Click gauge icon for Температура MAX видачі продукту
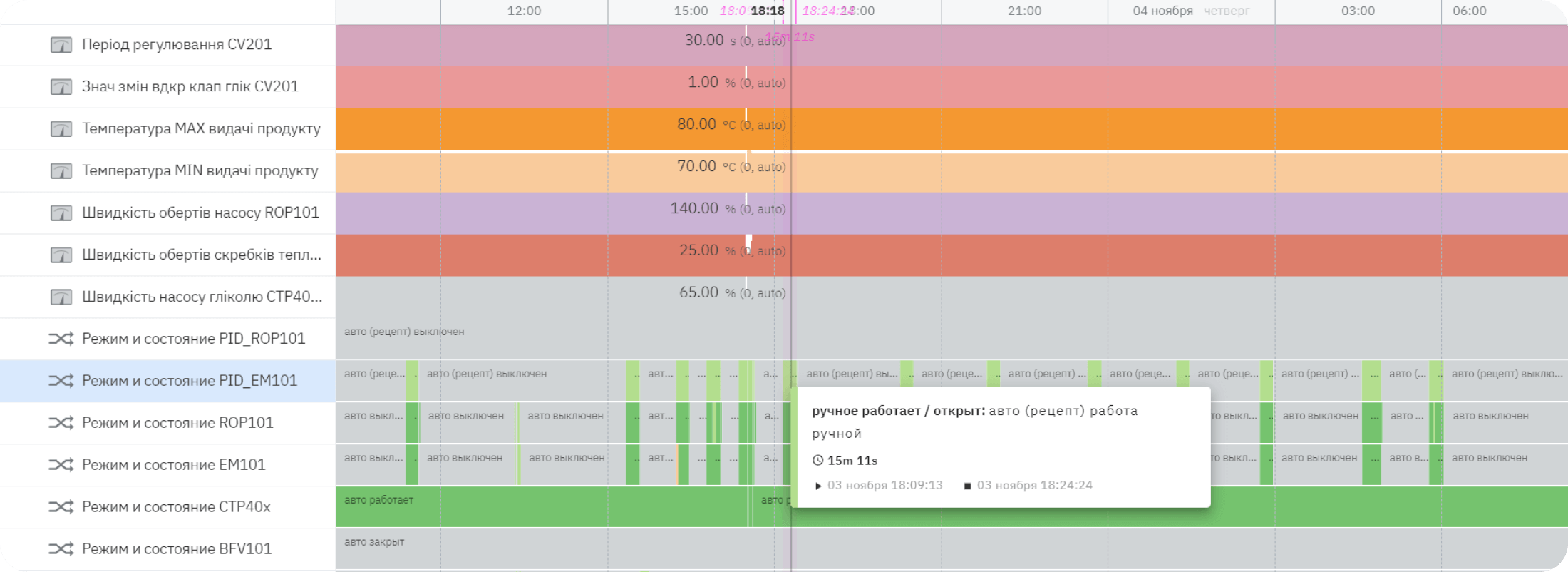 coord(61,129)
